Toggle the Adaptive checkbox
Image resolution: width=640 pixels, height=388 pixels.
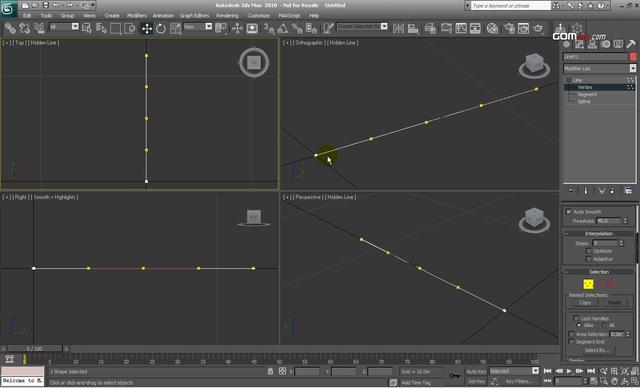coord(588,259)
